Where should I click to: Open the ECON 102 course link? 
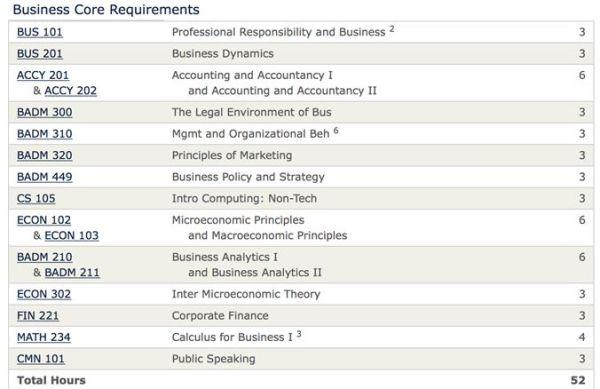(44, 220)
